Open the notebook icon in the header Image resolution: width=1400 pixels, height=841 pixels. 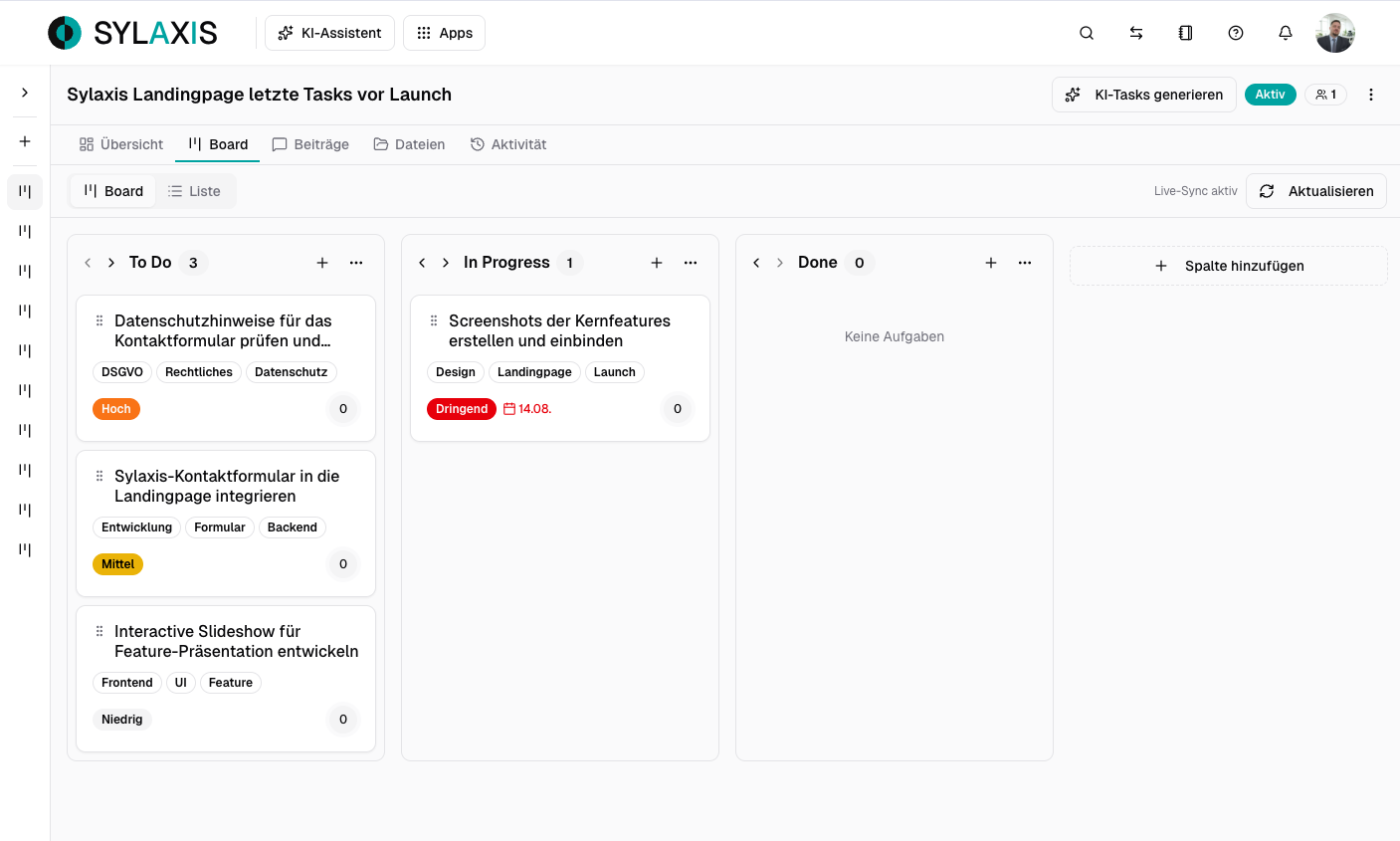click(x=1186, y=33)
